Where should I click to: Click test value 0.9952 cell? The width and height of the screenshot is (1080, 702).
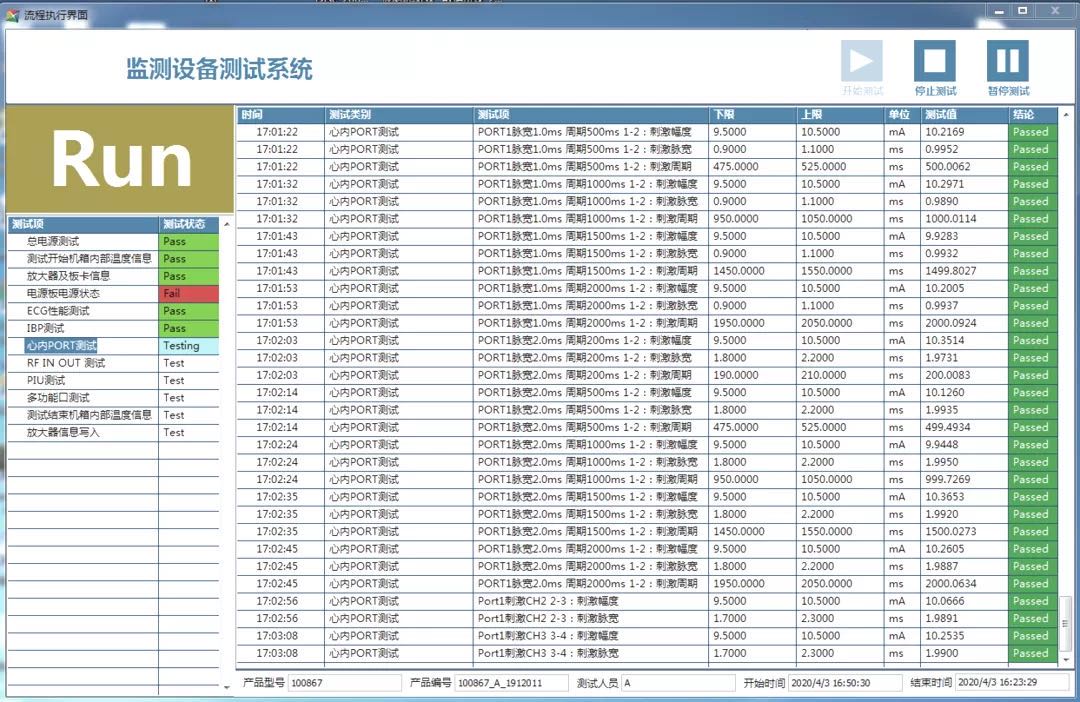964,149
